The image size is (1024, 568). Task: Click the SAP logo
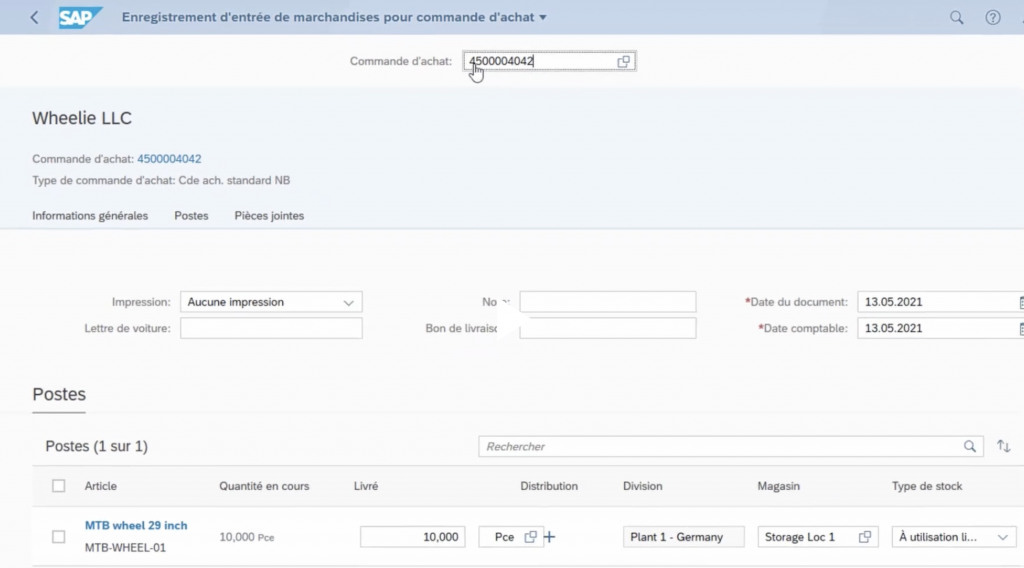(x=80, y=18)
